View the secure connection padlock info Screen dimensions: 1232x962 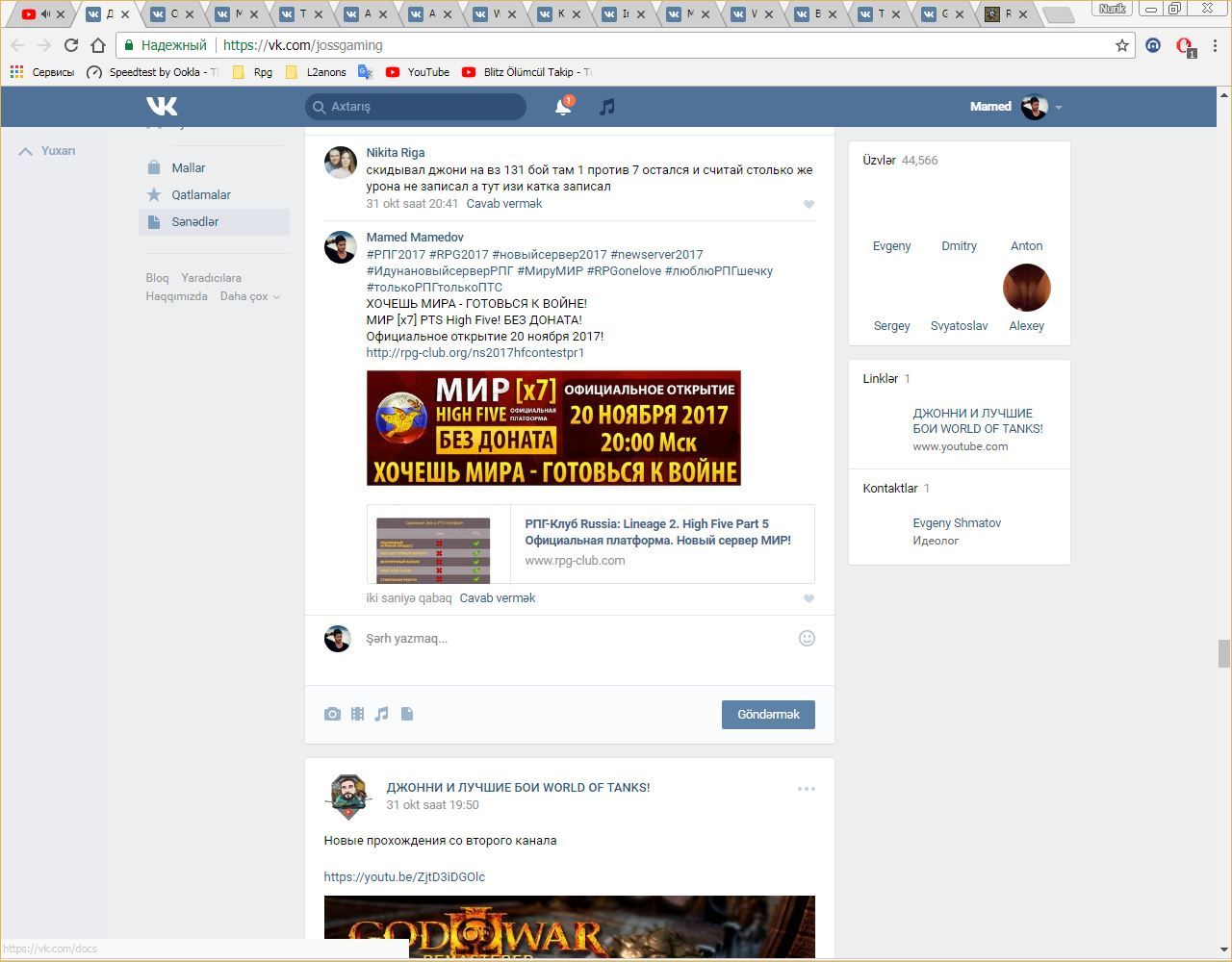[x=128, y=45]
